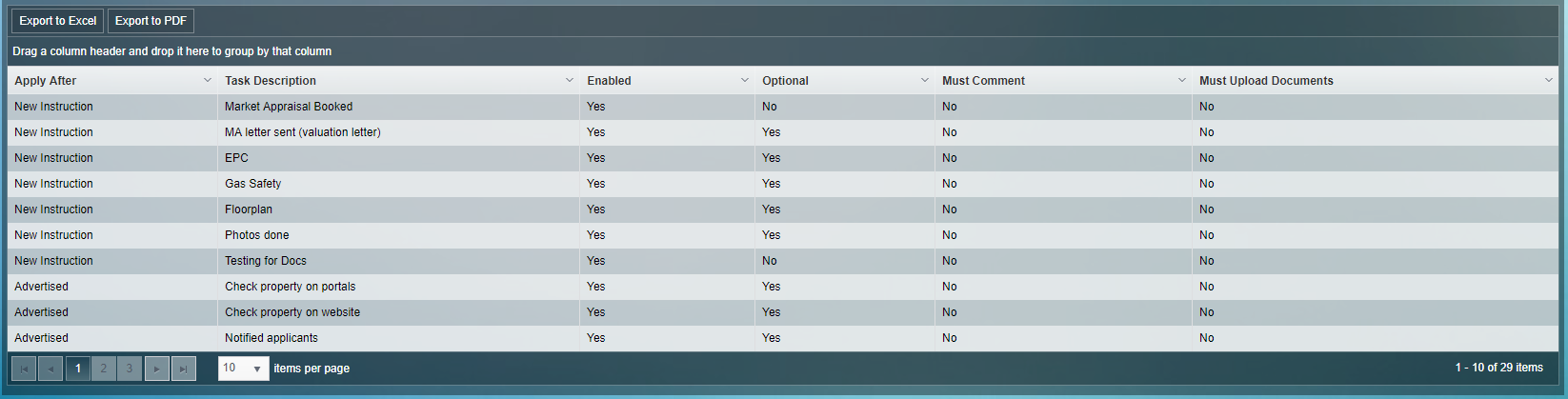
Task: Sort by Task Description header
Action: tap(271, 81)
